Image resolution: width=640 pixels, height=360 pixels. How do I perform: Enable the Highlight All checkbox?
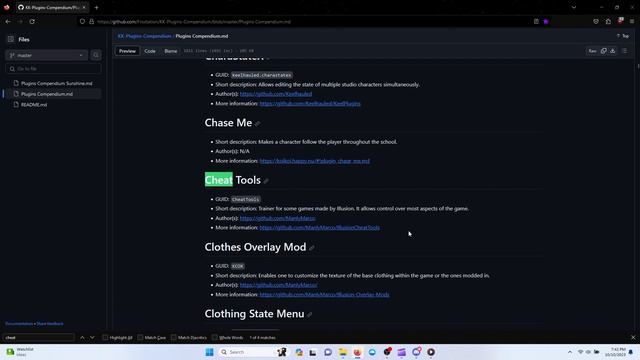pos(105,338)
